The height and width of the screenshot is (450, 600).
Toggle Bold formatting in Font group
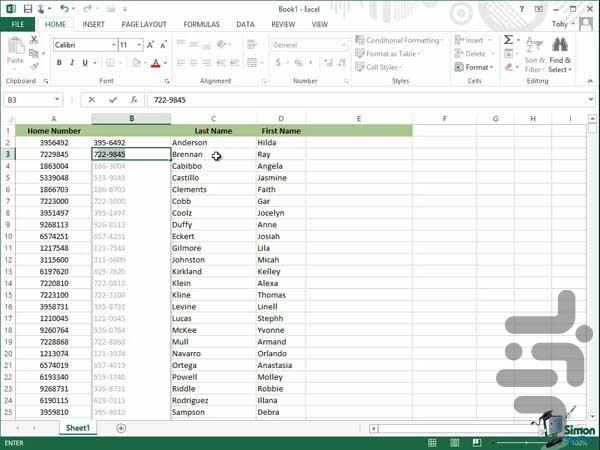[x=59, y=63]
